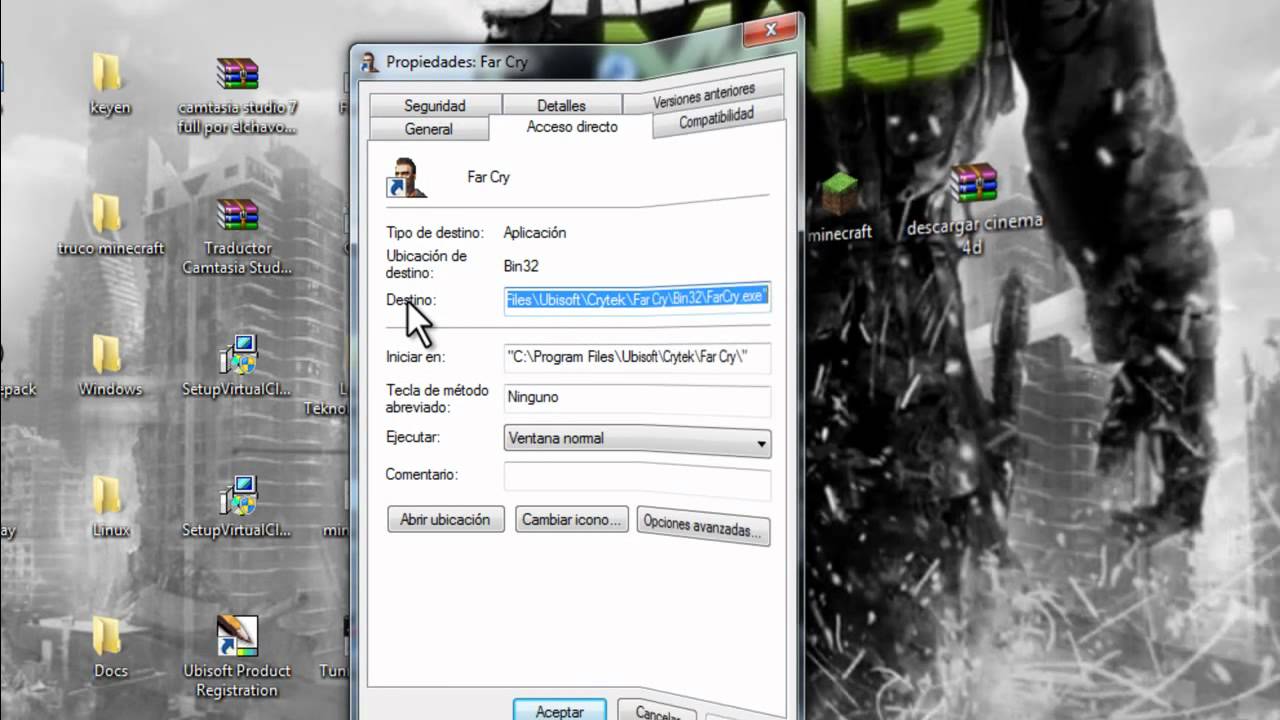Click the Comentario text field
Screen dimensions: 1280x720
(637, 479)
